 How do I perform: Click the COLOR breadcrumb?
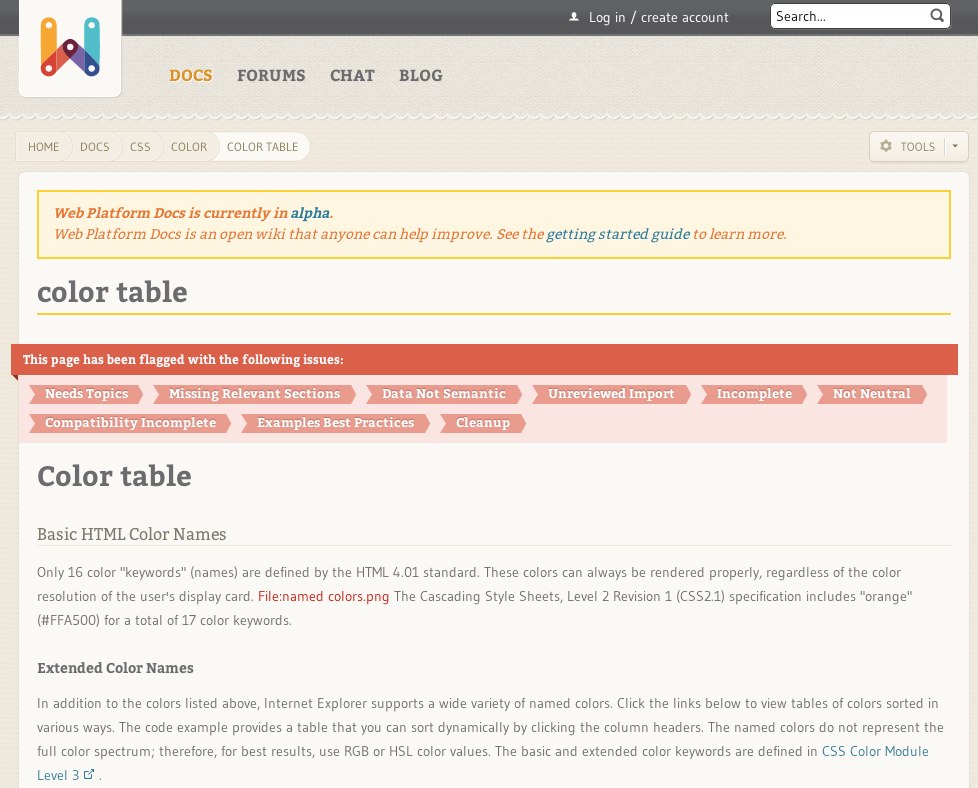pyautogui.click(x=189, y=146)
